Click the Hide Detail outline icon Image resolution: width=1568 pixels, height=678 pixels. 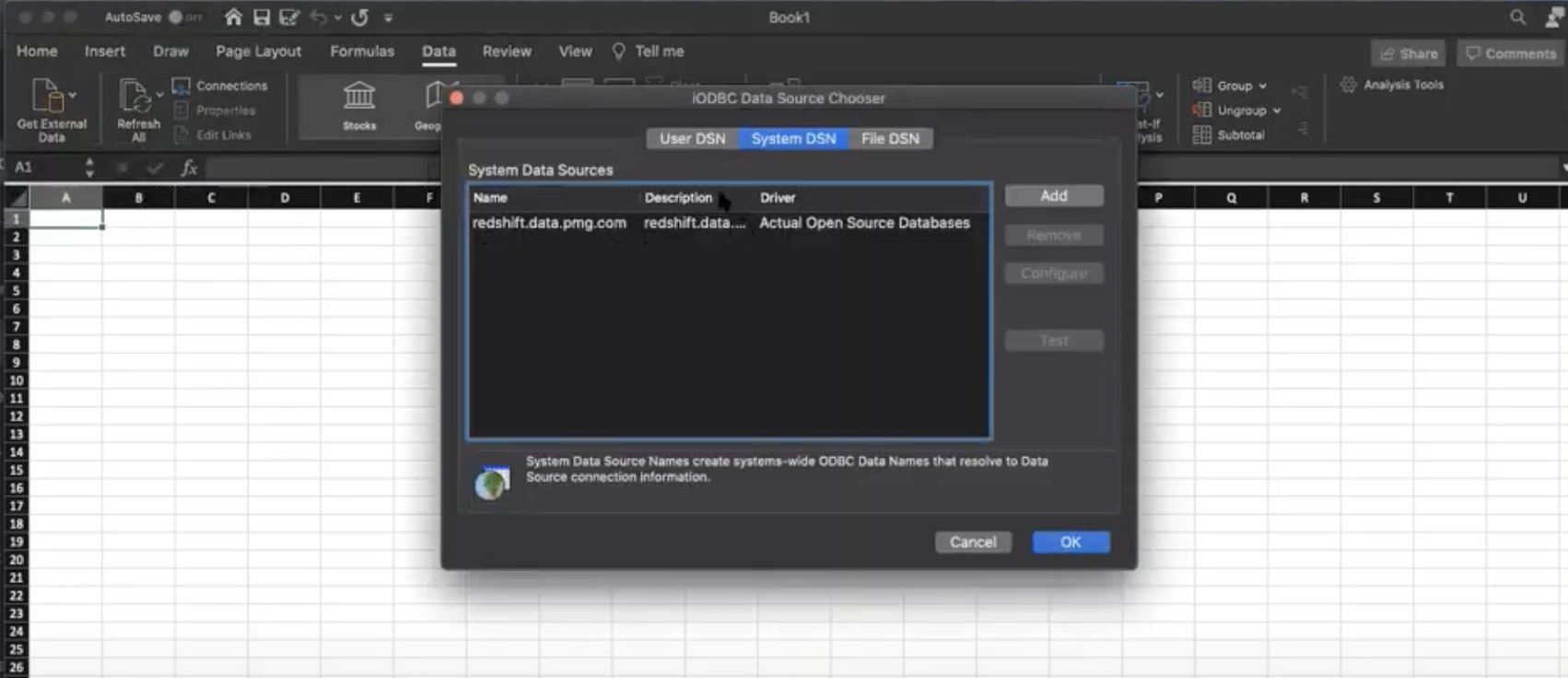(x=1302, y=129)
